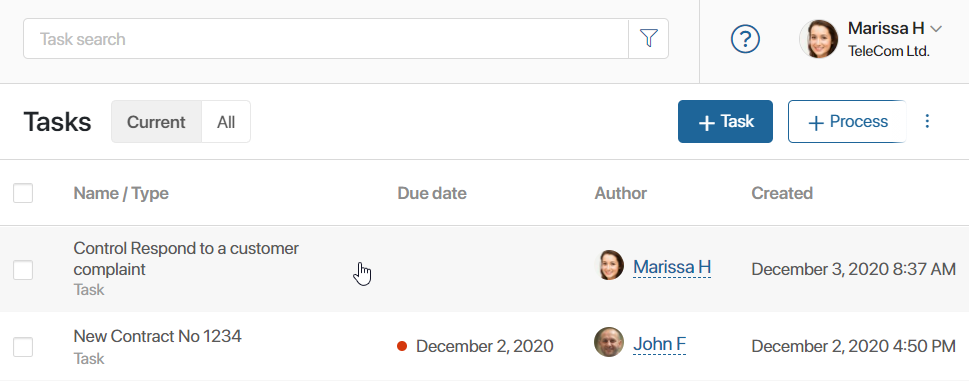Open author link John F
Screen dimensions: 969x383
click(659, 343)
